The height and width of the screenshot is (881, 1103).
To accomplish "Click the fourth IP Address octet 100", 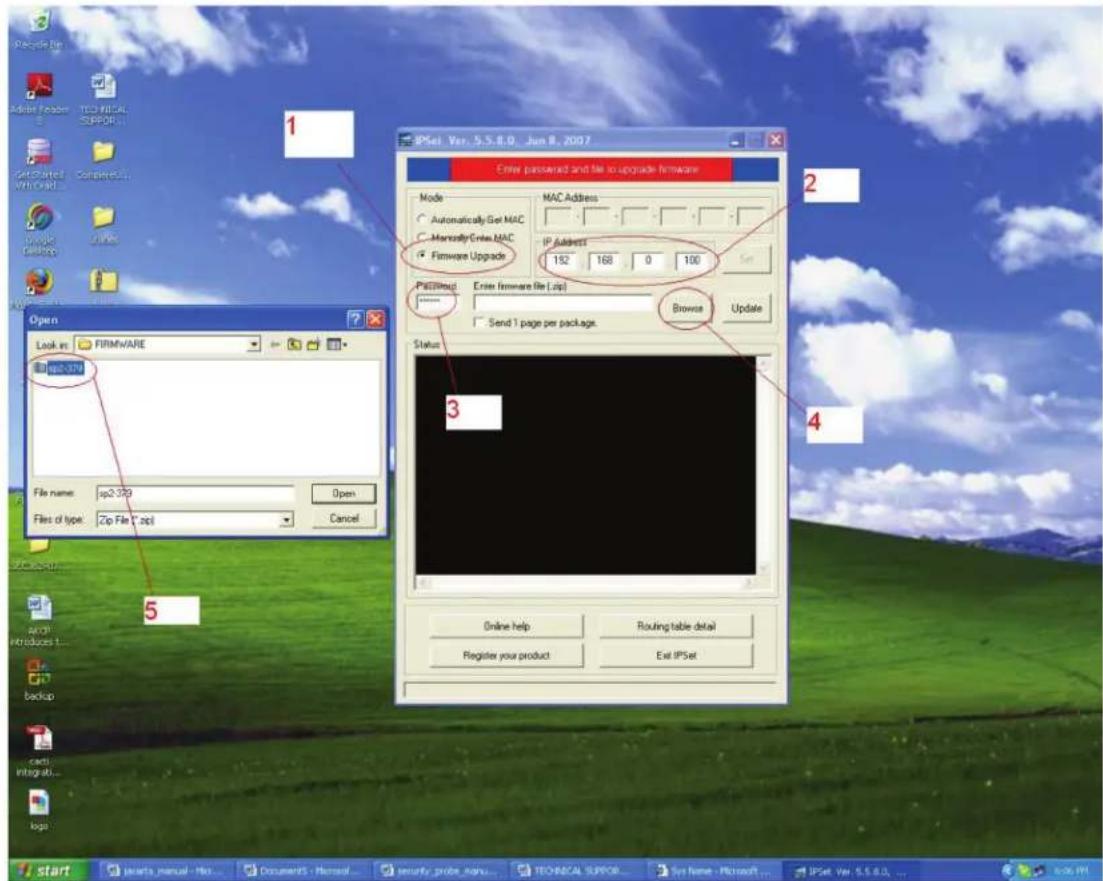I will (691, 260).
